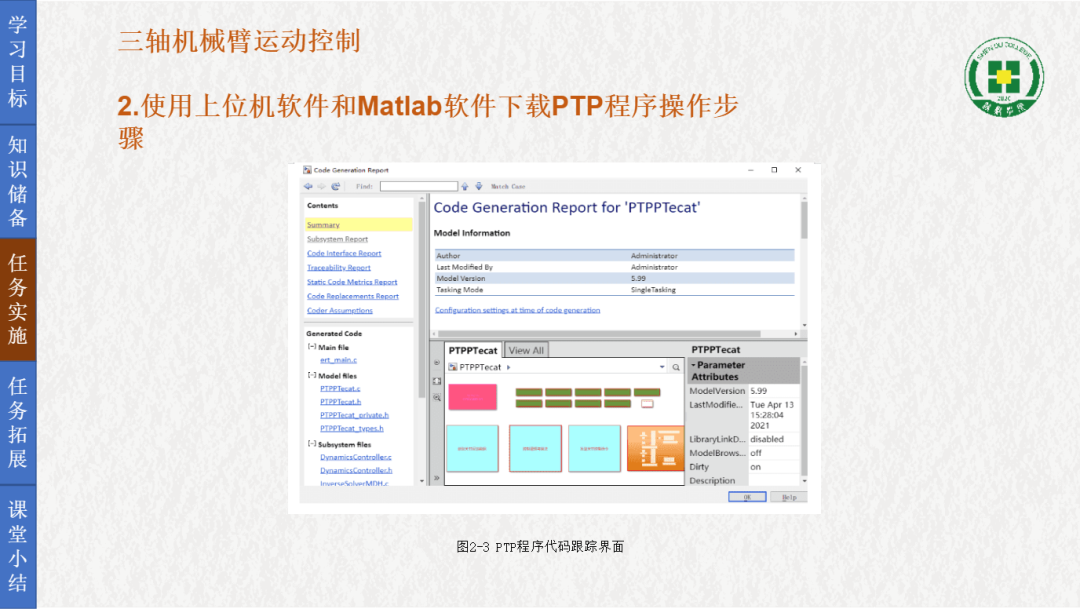1080x609 pixels.
Task: Open the PTPPTecat_types.h file link
Action: point(351,429)
